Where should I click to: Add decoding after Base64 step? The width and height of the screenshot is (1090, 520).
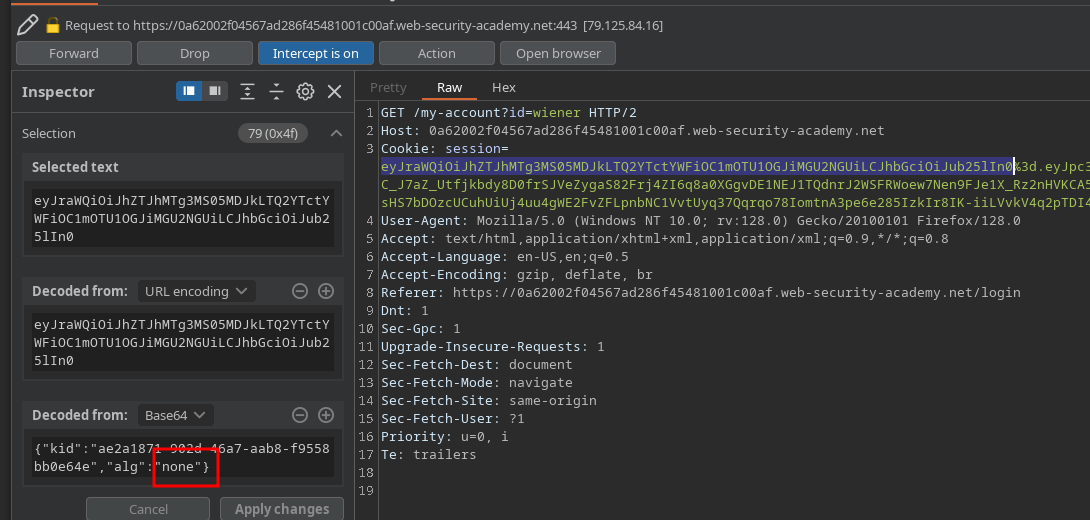(x=325, y=415)
